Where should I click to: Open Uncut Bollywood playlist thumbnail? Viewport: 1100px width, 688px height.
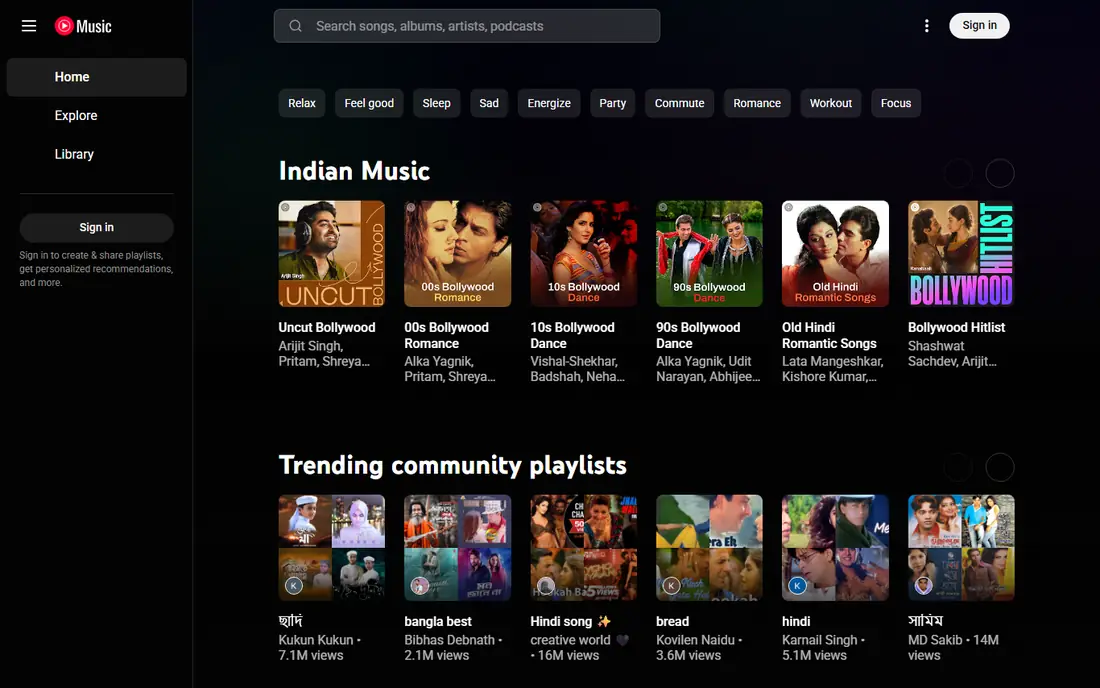coord(332,254)
